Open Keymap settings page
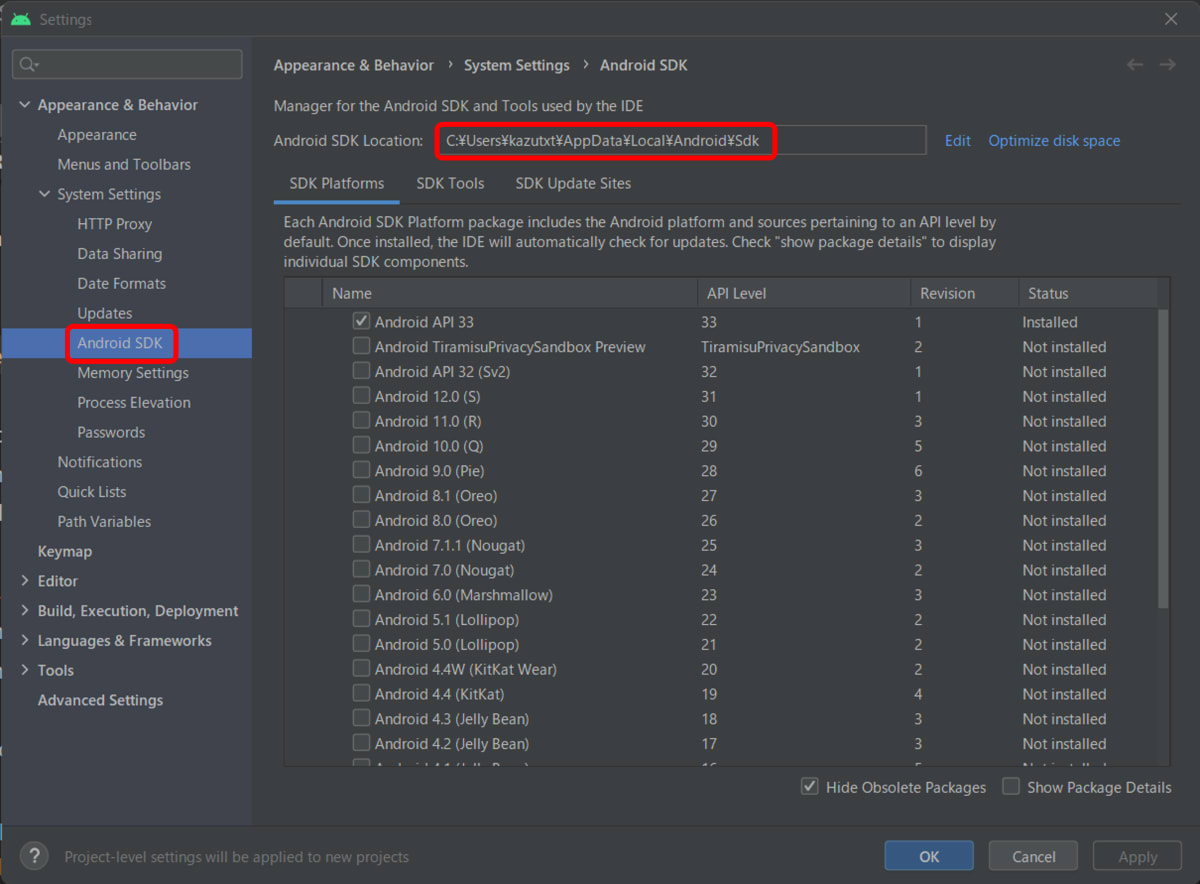 click(65, 551)
